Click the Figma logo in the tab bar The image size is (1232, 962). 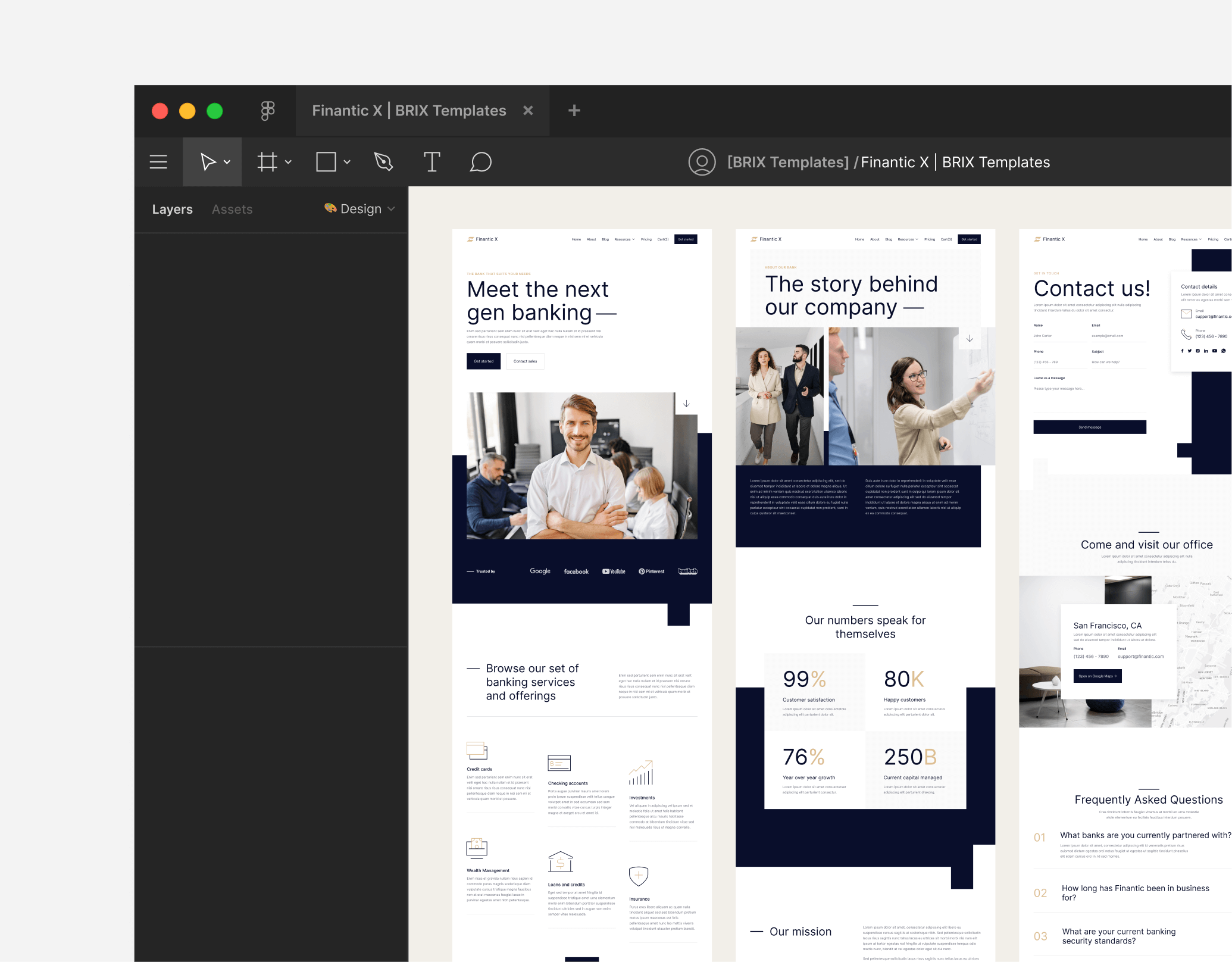[266, 110]
